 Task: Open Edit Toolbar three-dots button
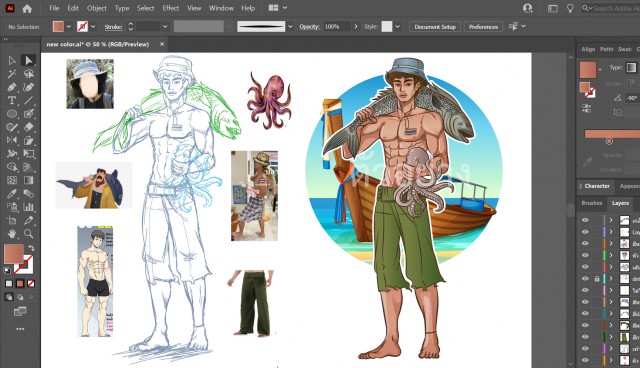tap(20, 329)
